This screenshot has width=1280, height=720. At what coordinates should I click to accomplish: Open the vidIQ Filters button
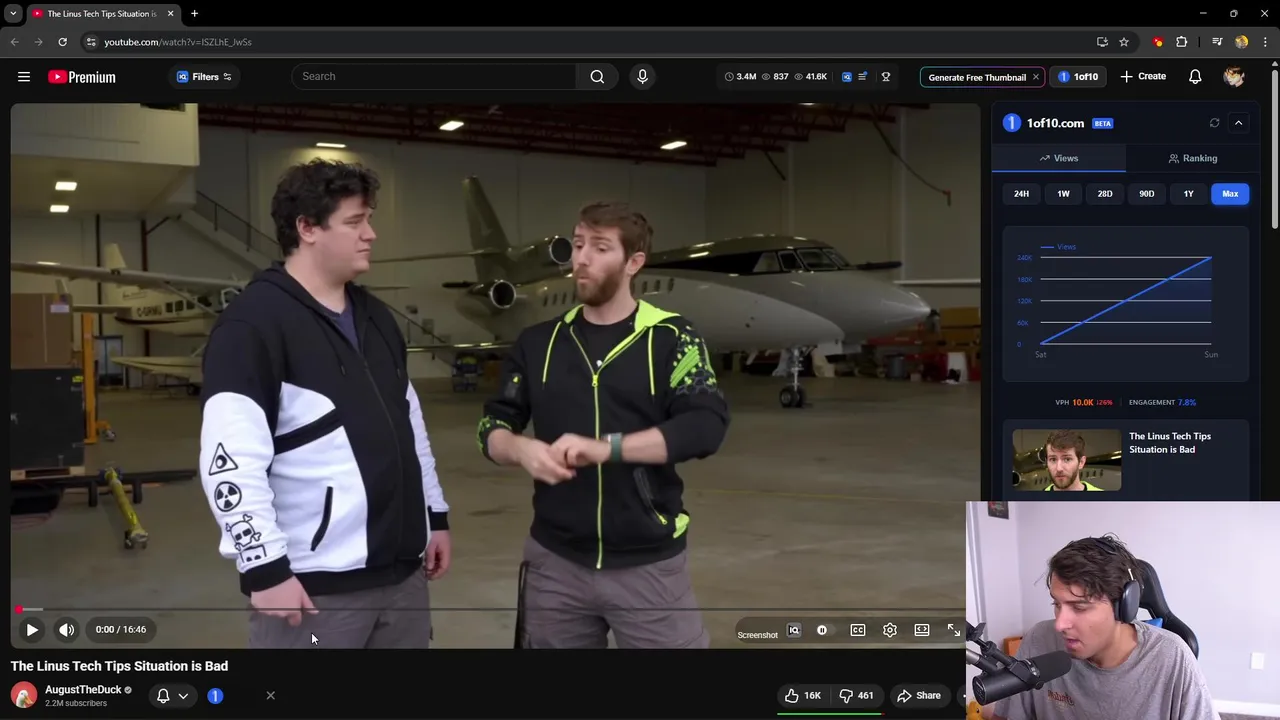[204, 77]
